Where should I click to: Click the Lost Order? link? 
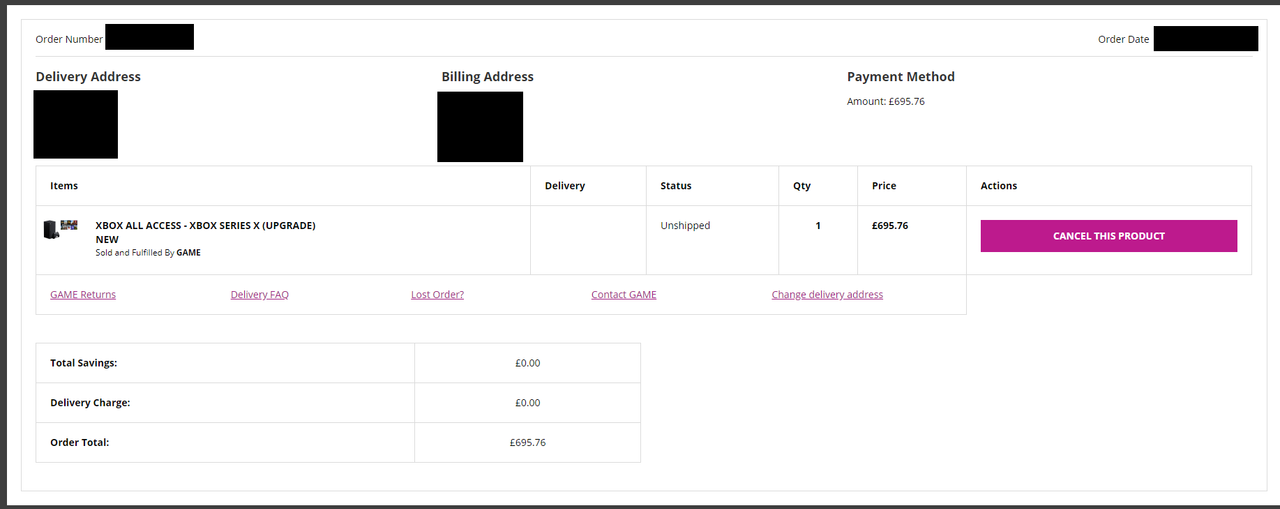[437, 295]
